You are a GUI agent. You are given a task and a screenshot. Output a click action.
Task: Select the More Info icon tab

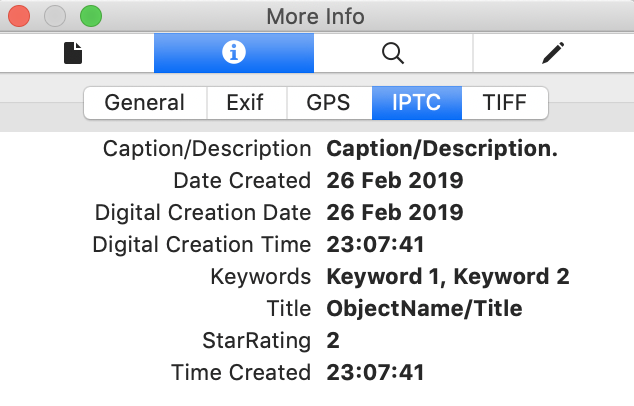[x=233, y=53]
